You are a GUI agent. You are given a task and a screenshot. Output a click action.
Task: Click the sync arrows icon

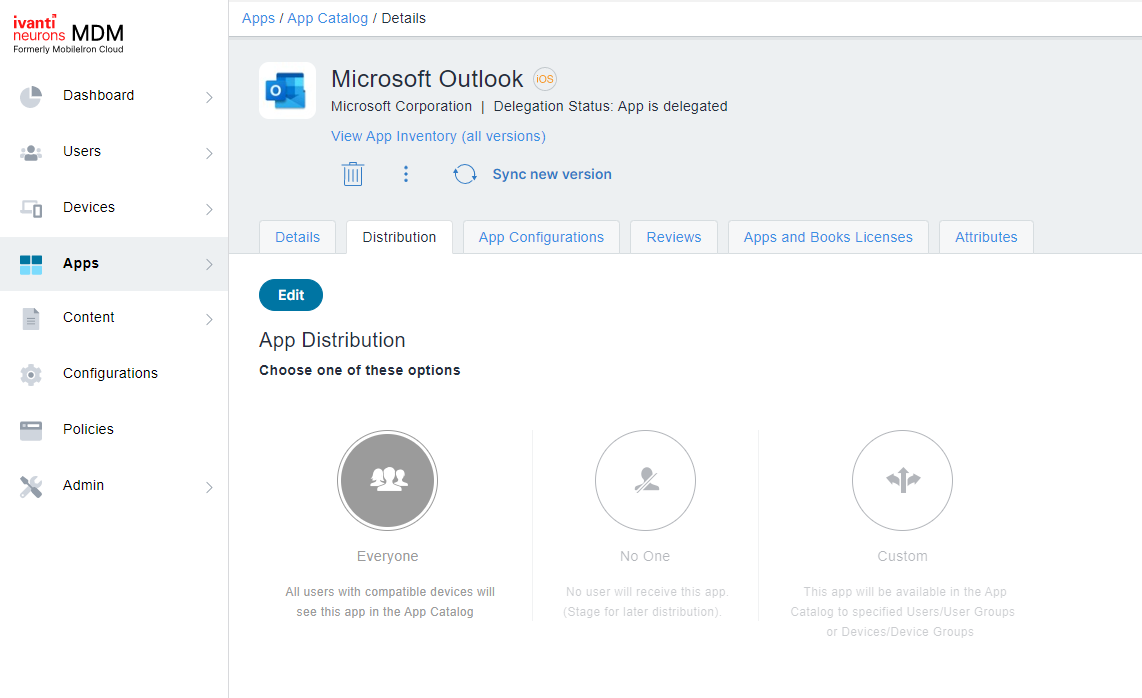[465, 174]
